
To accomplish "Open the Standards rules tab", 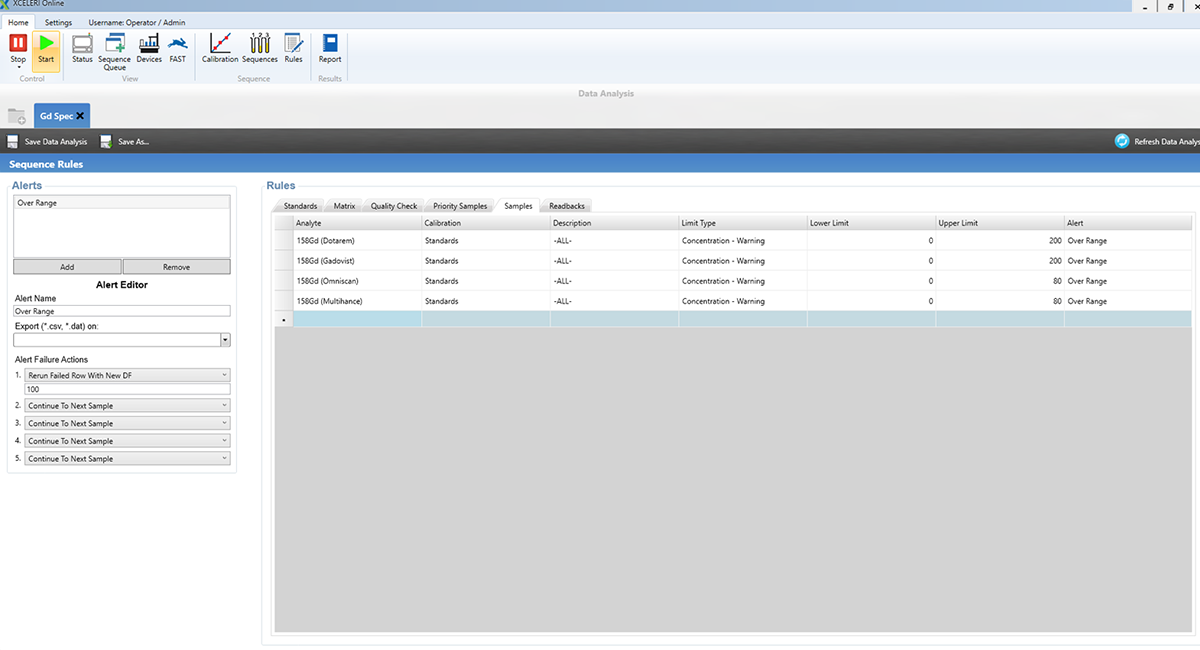I will click(x=300, y=206).
